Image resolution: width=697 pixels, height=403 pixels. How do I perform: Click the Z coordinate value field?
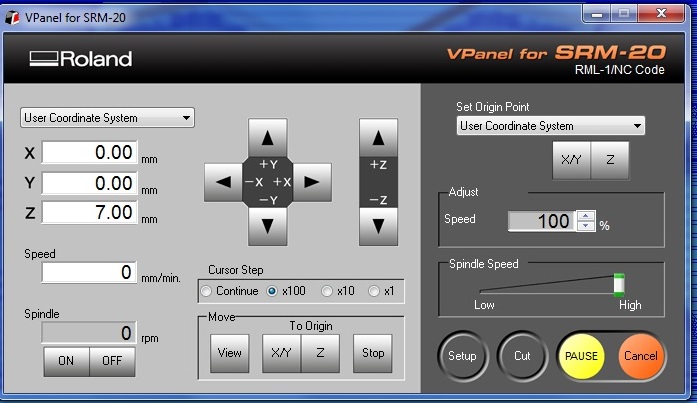coord(89,212)
